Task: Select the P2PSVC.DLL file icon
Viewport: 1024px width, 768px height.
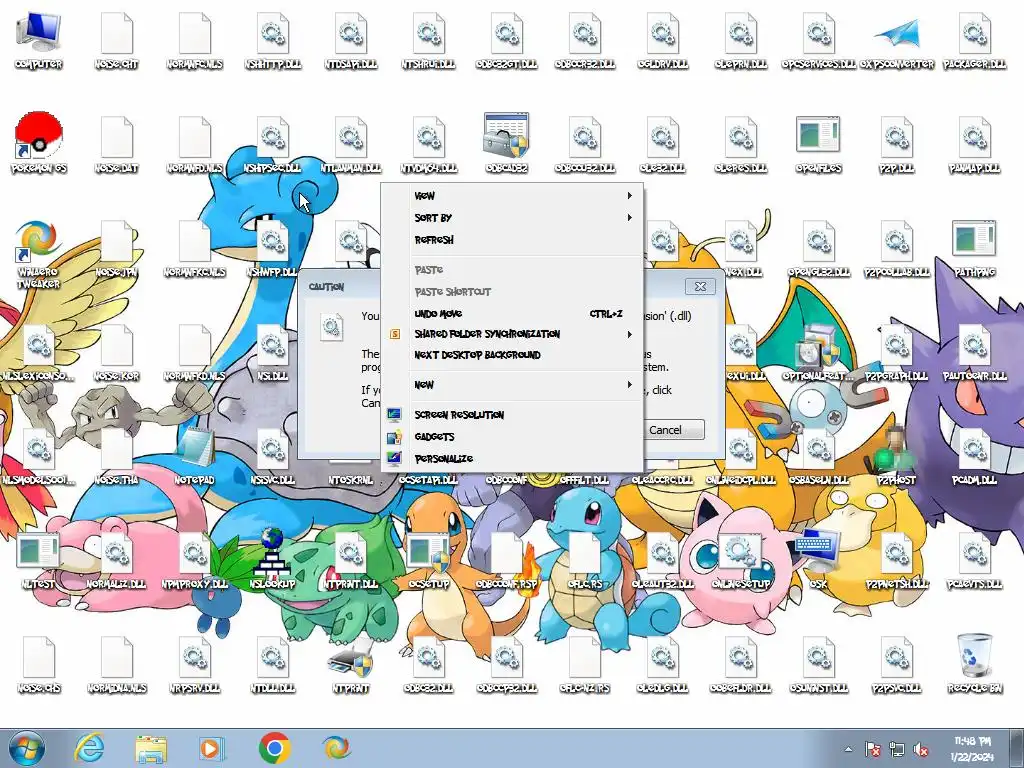Action: [x=897, y=664]
